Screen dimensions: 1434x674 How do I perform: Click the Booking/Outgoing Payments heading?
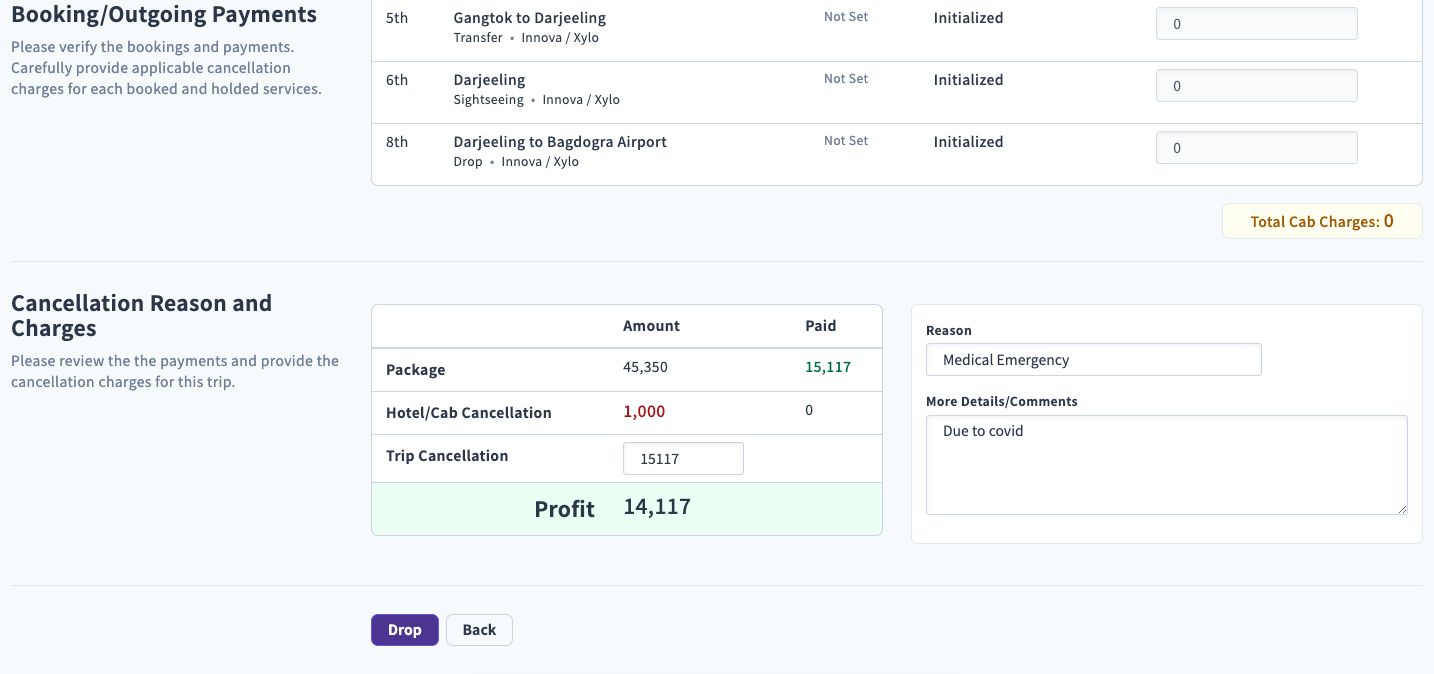tap(164, 14)
